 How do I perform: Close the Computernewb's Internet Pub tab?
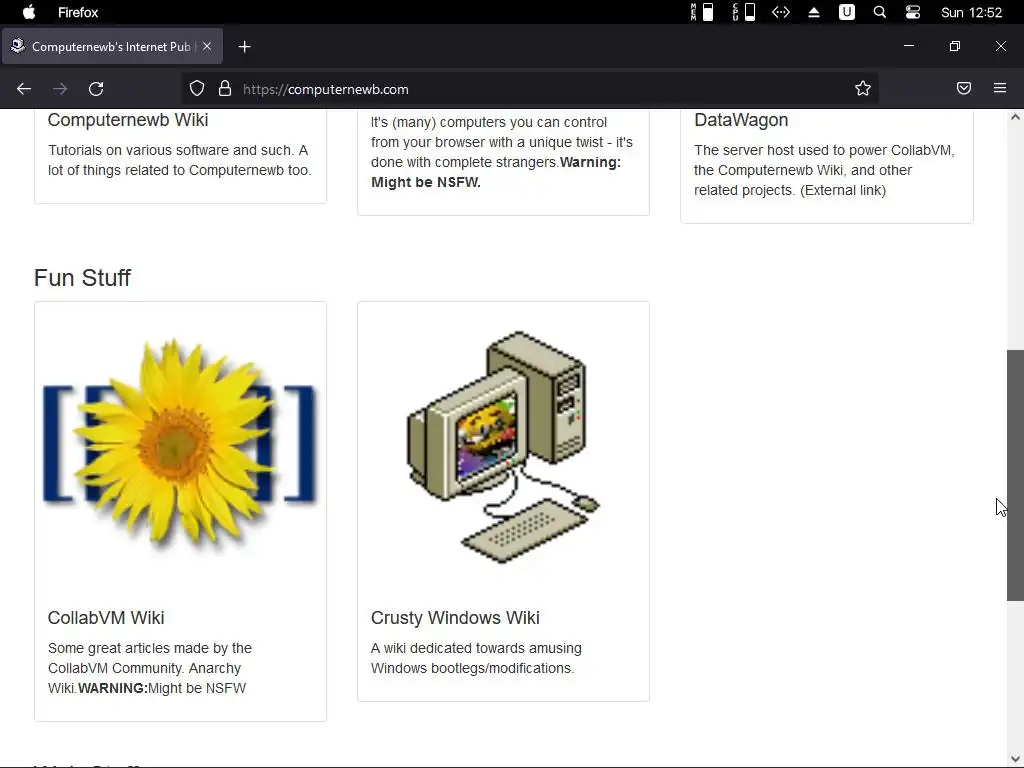[207, 46]
